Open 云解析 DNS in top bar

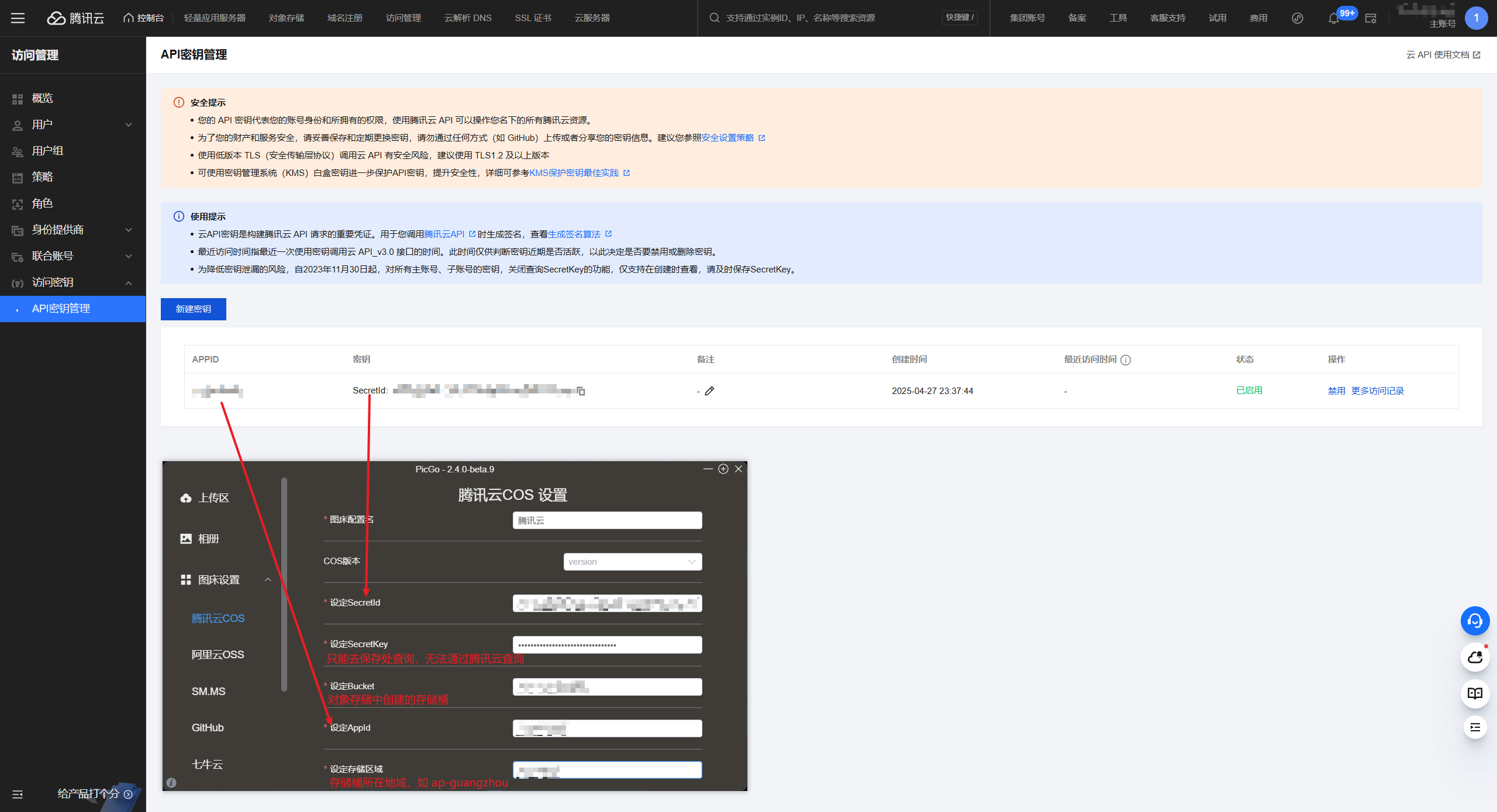coord(468,18)
